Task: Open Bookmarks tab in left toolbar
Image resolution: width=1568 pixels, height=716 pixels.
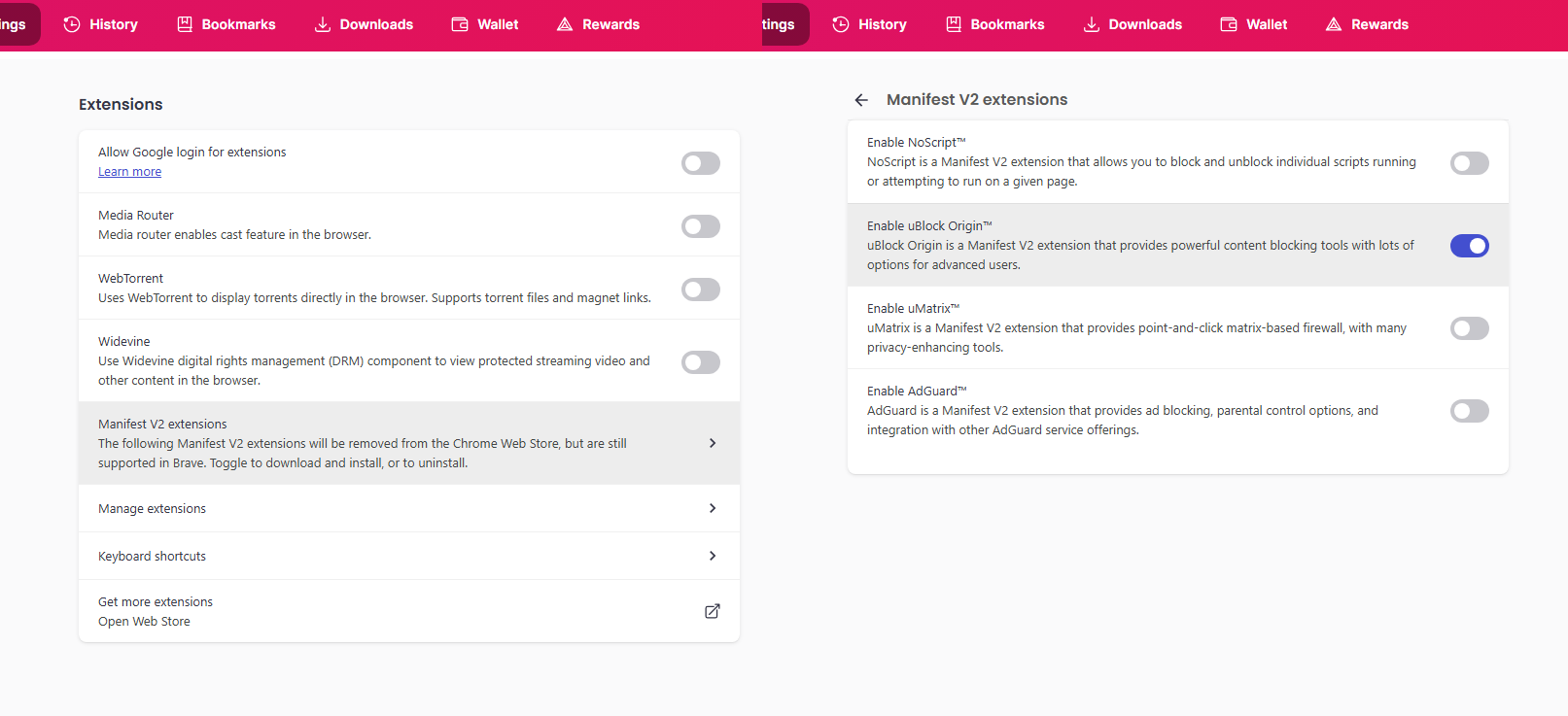Action: click(226, 24)
